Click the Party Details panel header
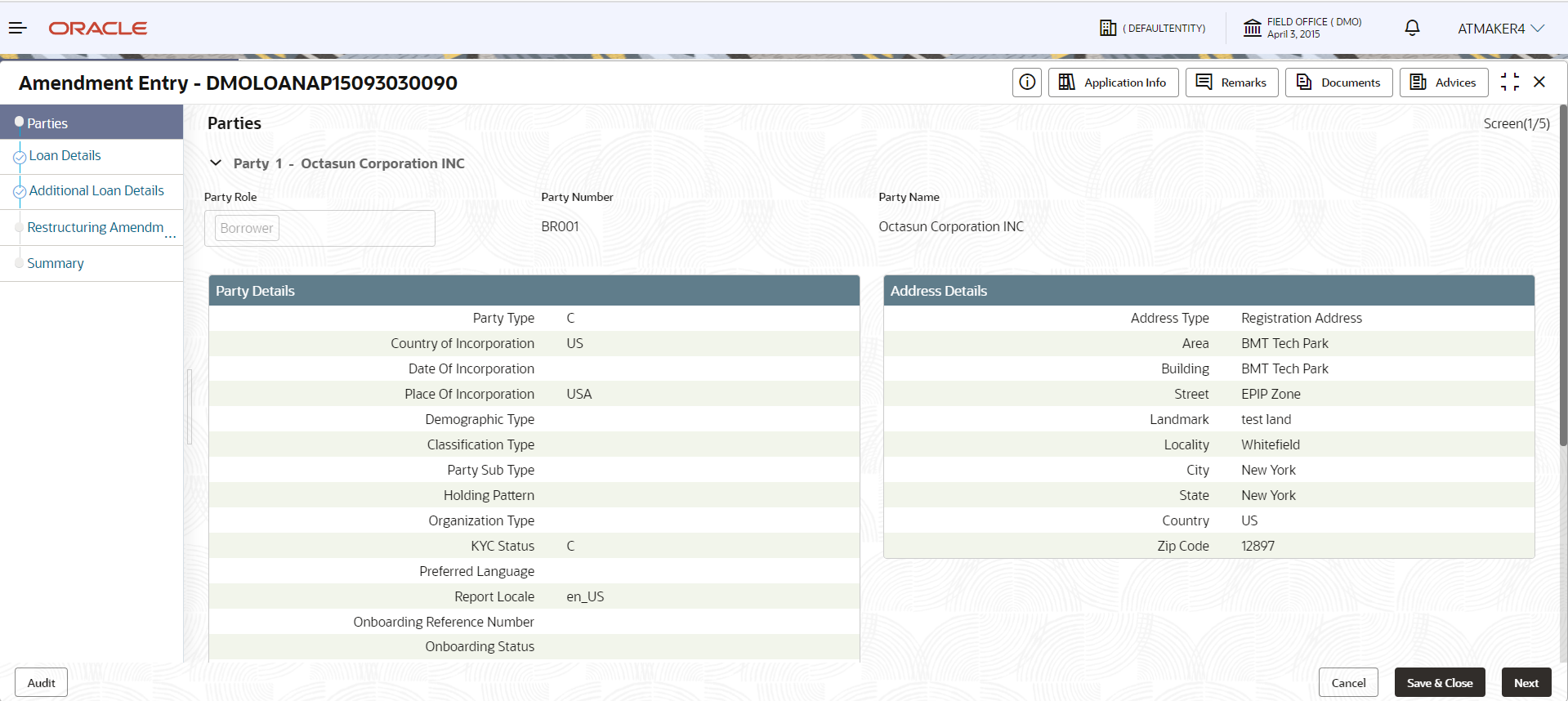The width and height of the screenshot is (1568, 701). pyautogui.click(x=534, y=291)
